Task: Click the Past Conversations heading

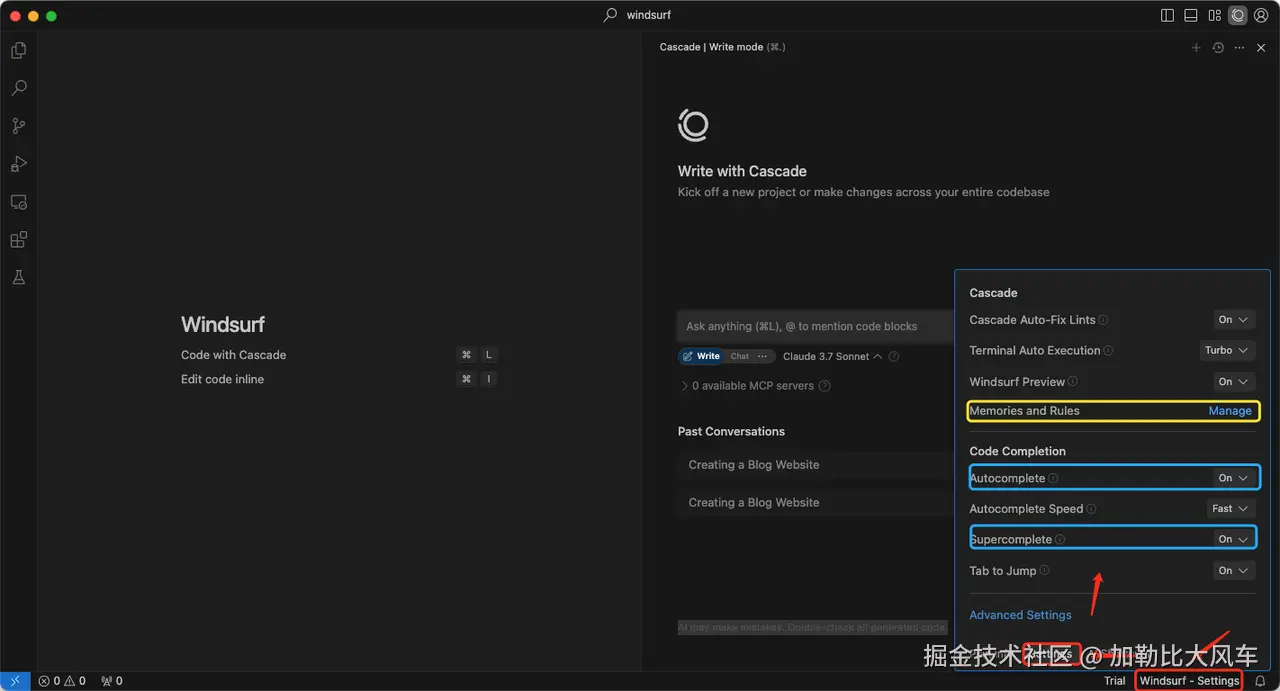Action: pos(731,432)
